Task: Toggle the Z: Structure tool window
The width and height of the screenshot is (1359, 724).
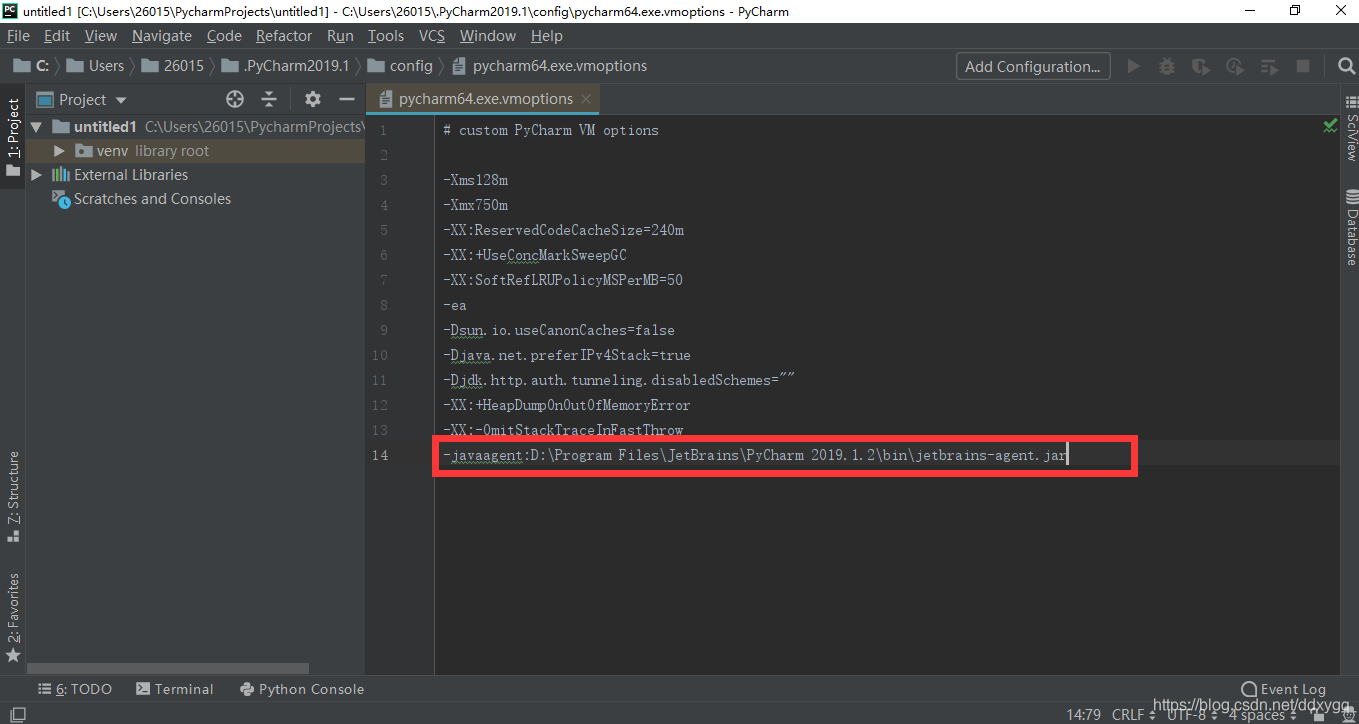Action: [x=13, y=496]
